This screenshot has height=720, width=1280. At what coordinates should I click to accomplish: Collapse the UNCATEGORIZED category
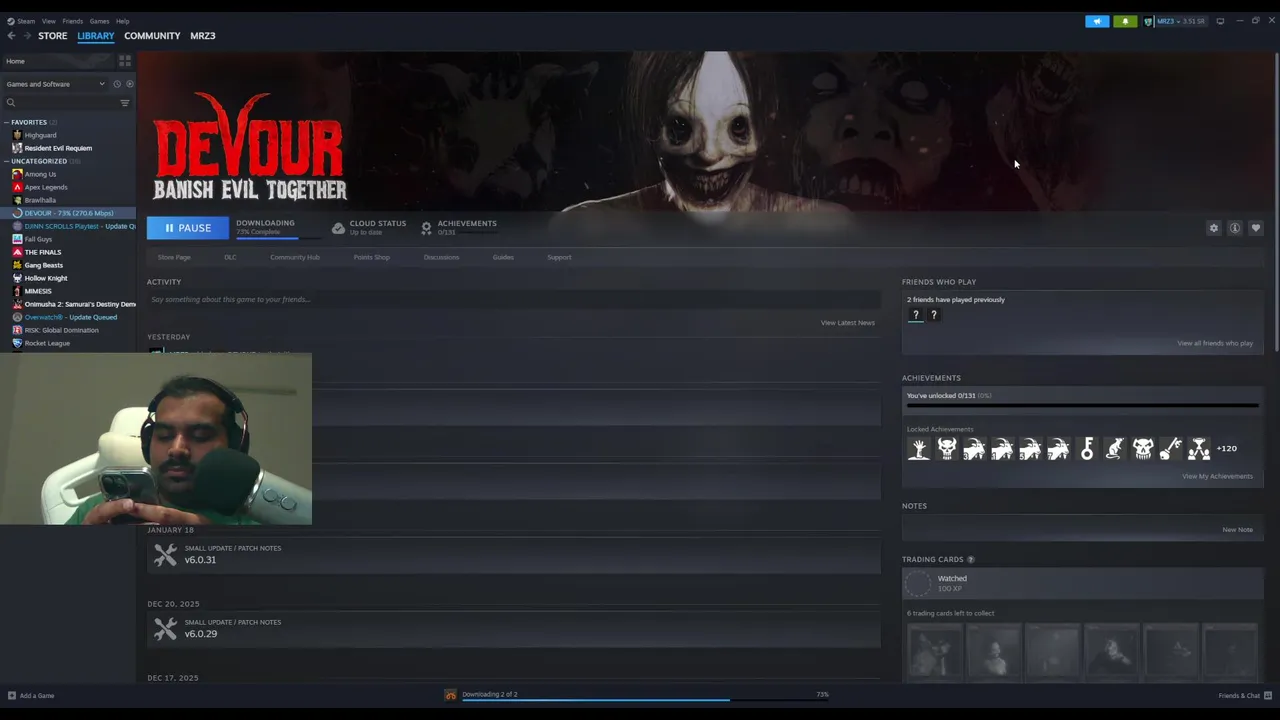(6, 161)
